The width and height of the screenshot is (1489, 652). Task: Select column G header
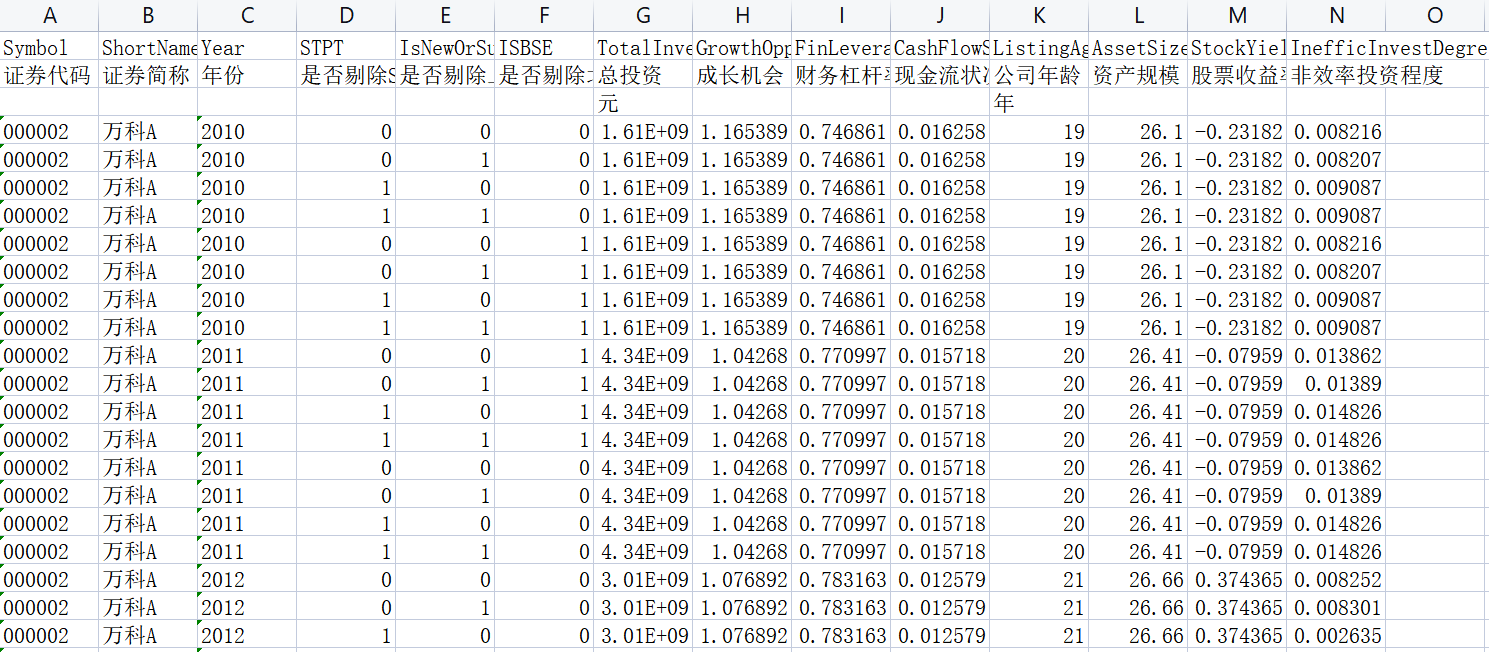[644, 15]
